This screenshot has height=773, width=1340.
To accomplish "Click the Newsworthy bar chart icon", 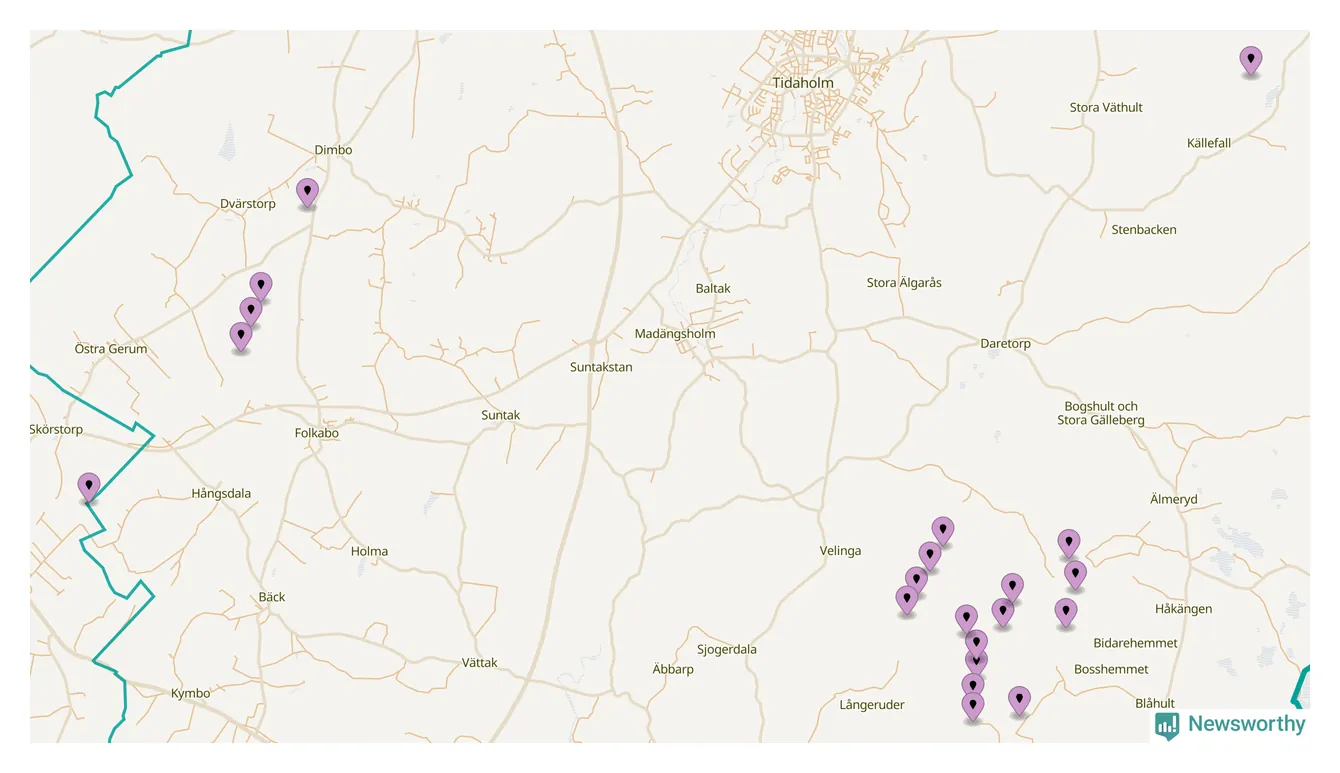I will click(x=1166, y=725).
